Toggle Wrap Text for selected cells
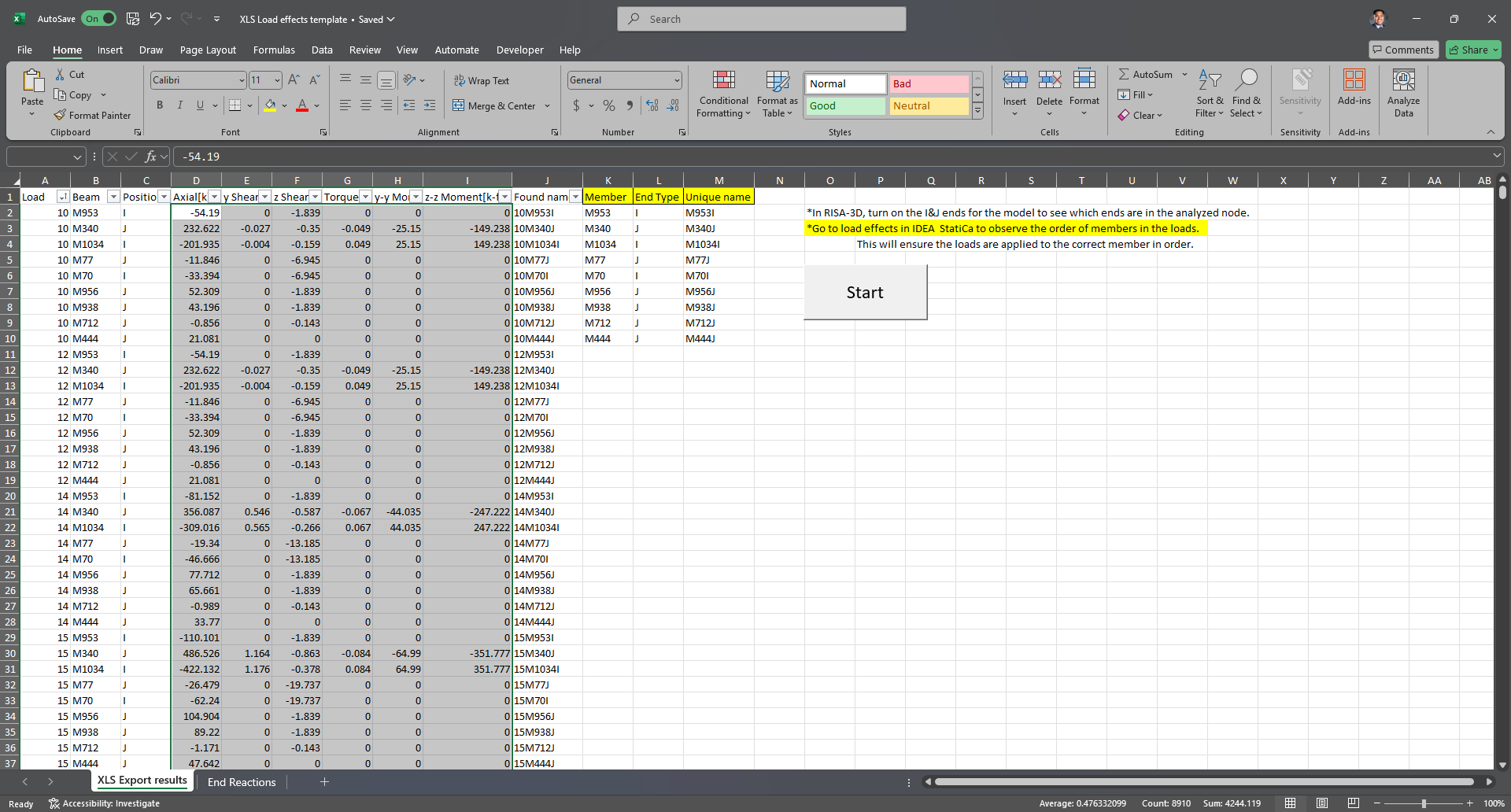The image size is (1511, 812). click(482, 80)
